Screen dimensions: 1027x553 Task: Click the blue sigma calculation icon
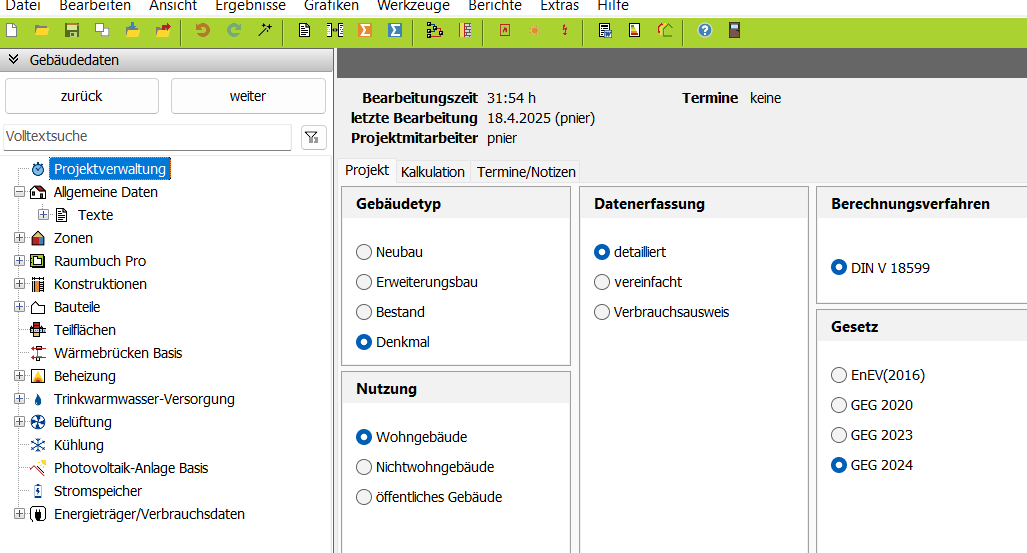pyautogui.click(x=395, y=30)
